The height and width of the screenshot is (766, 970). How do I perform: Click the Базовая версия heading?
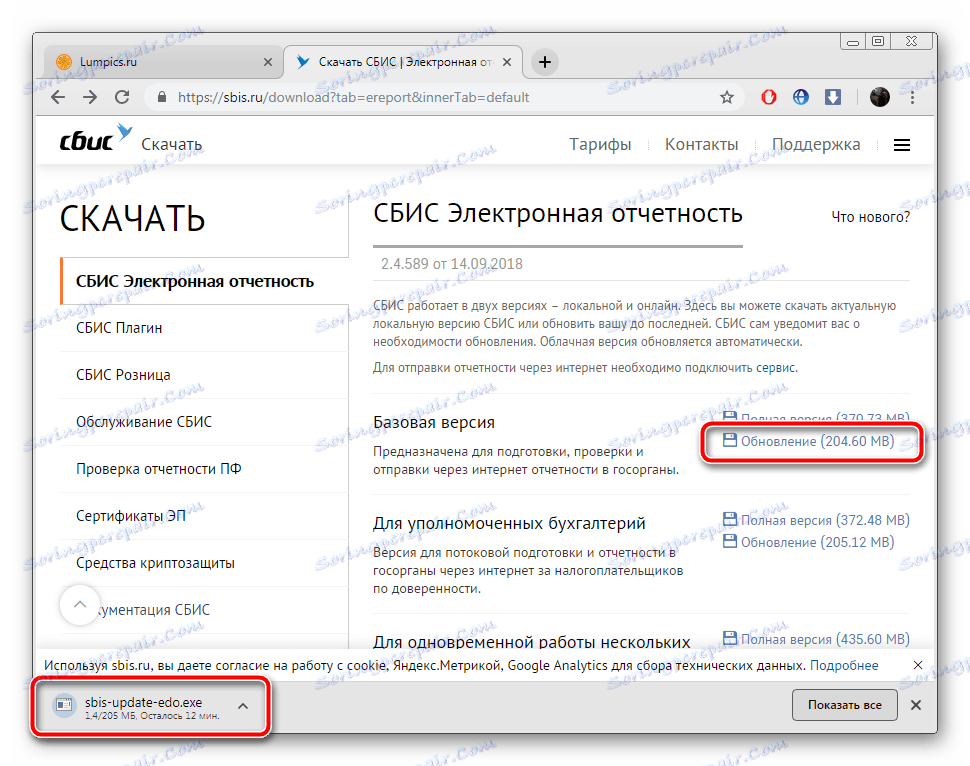(x=434, y=423)
